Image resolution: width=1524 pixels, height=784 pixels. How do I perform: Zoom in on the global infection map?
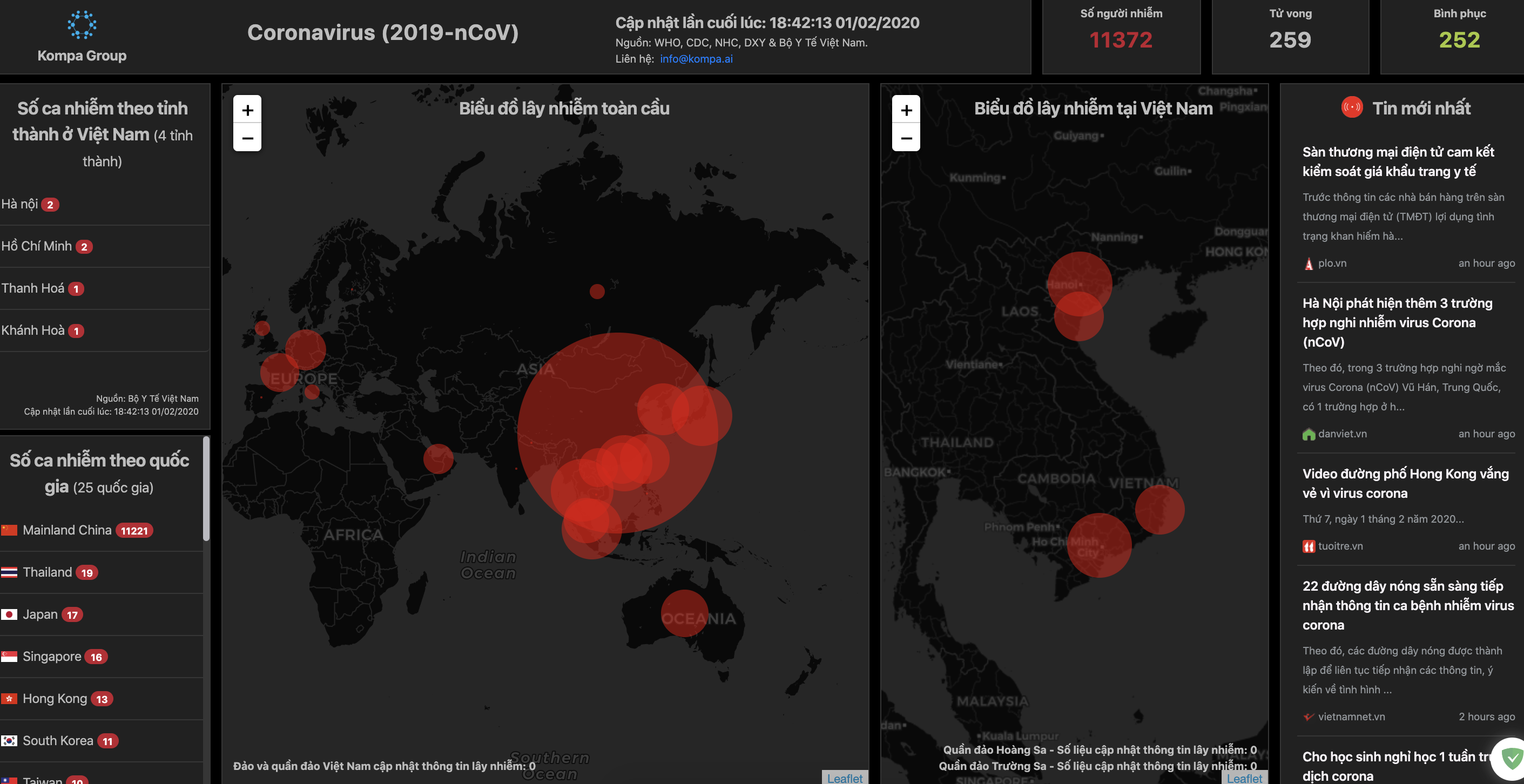click(x=247, y=110)
